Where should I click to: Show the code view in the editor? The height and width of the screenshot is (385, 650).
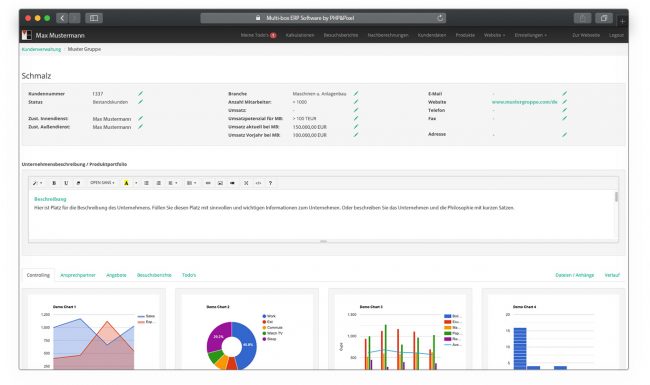click(258, 183)
